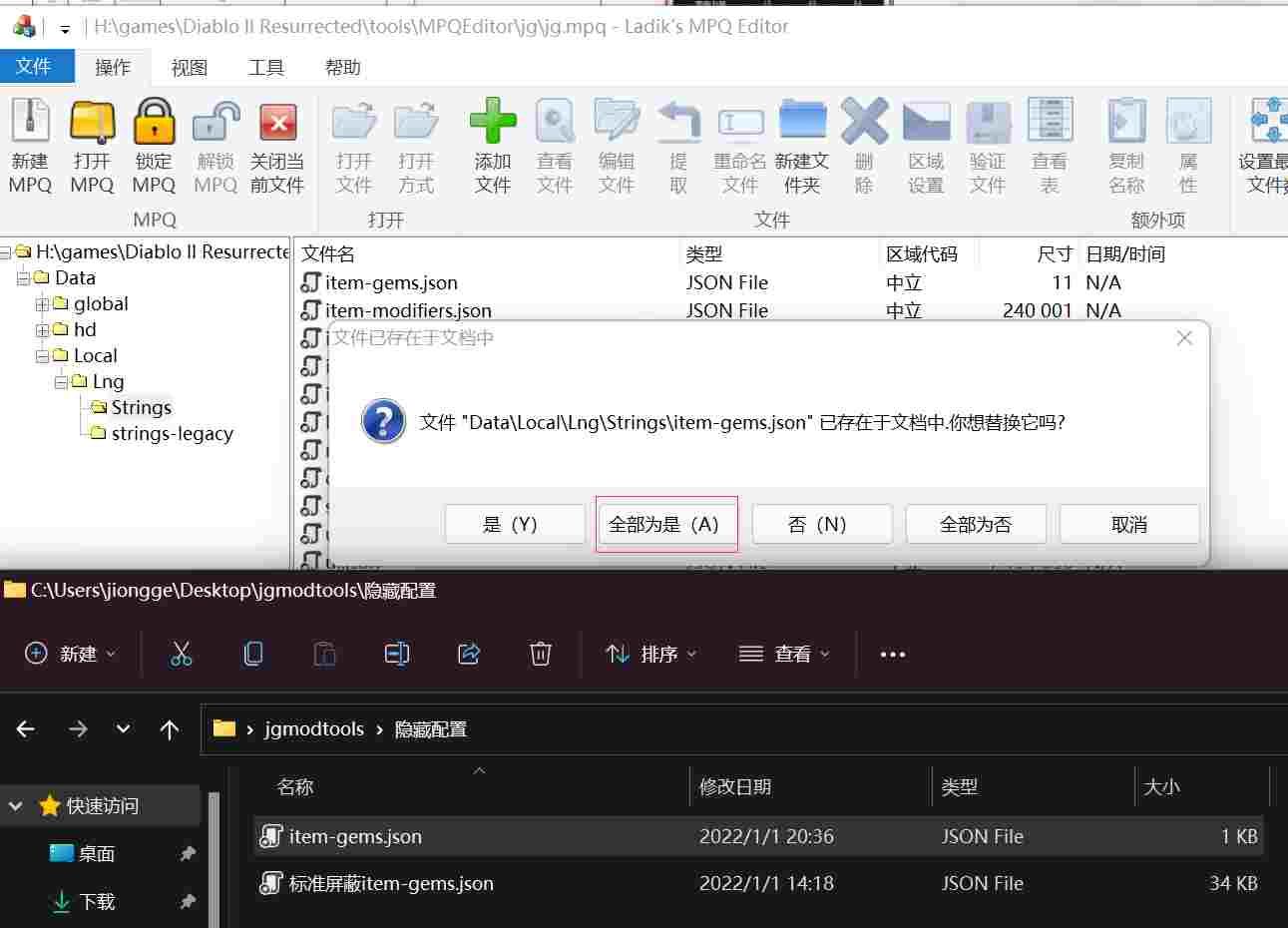Collapse the Lng folder tree node
The image size is (1288, 928).
pos(61,381)
